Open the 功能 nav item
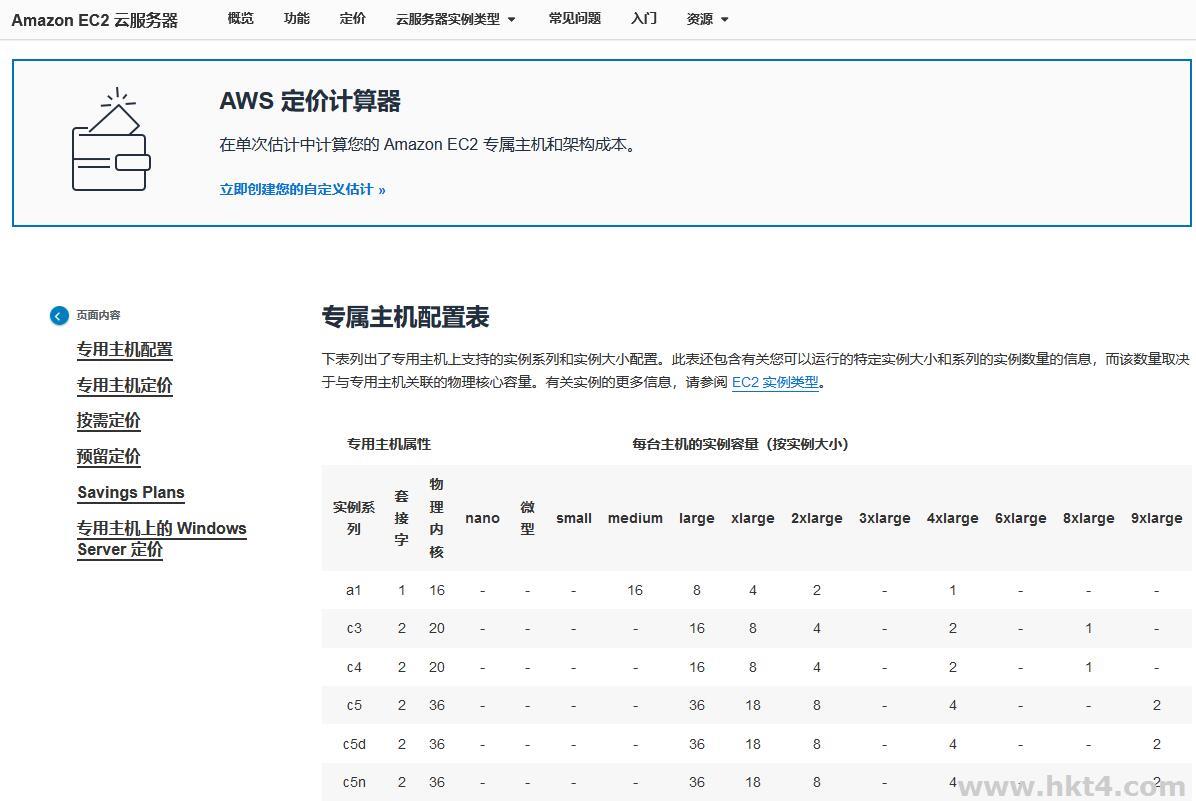This screenshot has height=801, width=1196. coord(297,18)
